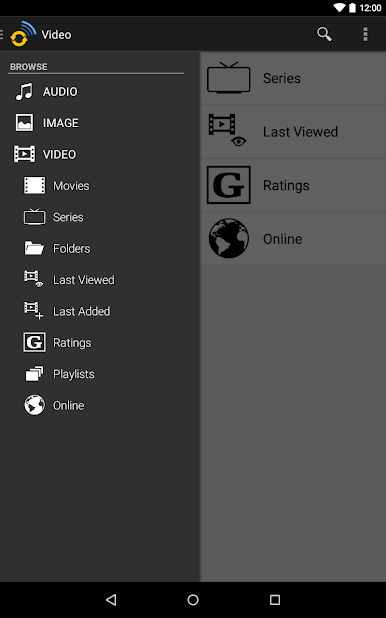Image resolution: width=386 pixels, height=618 pixels.
Task: Tap the drawer handle lines beside logo
Action: (2, 34)
